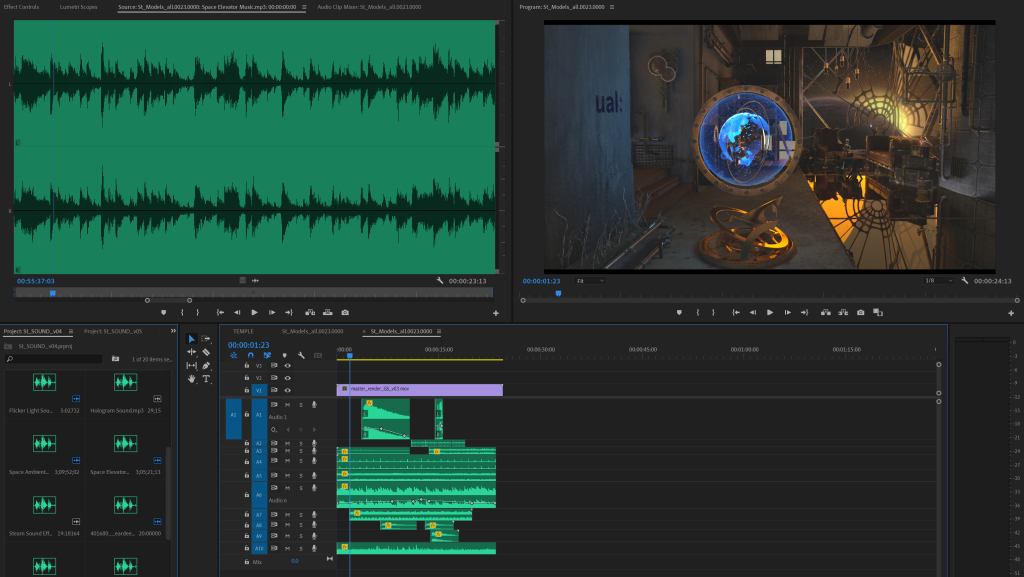Mark In point in Source monitor
Screen dimensions: 1024x577
pos(182,313)
